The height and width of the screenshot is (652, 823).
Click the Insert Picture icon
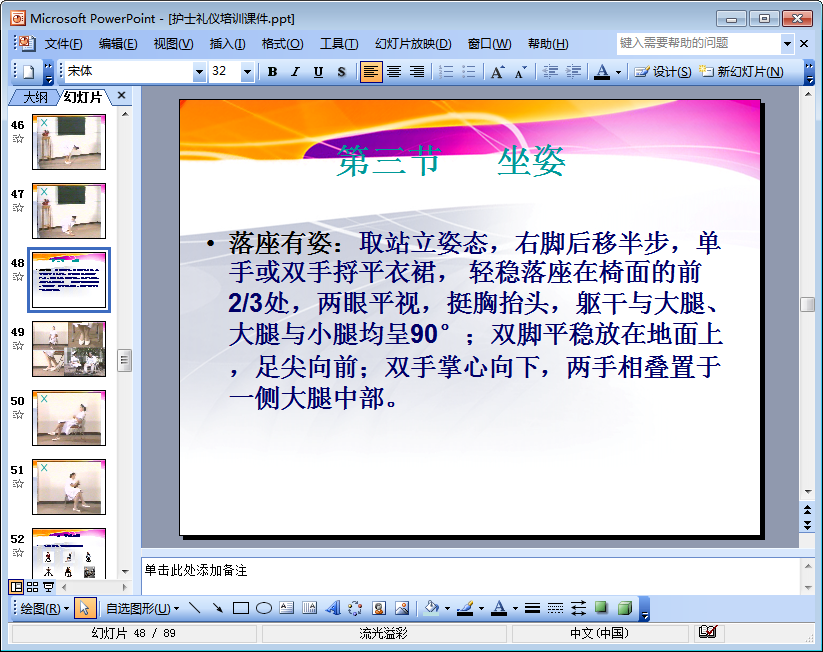402,608
